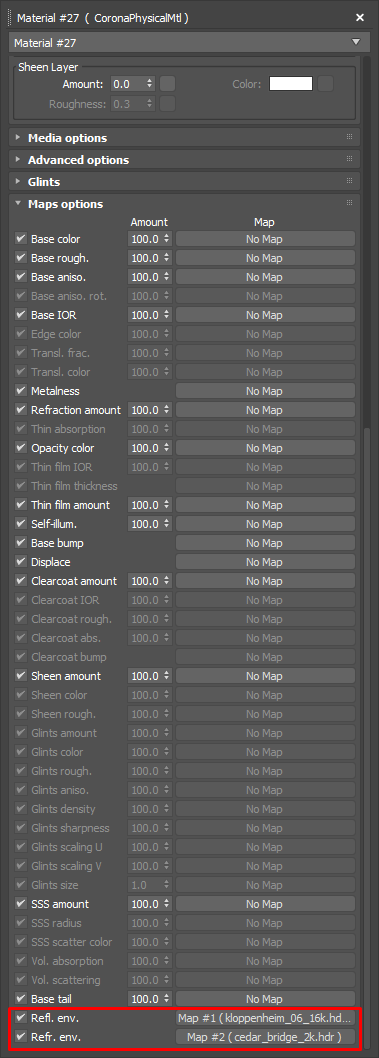The image size is (379, 1058).
Task: Open Map #1 kloppenheim_06_16k reflection environment slot
Action: click(x=265, y=1018)
